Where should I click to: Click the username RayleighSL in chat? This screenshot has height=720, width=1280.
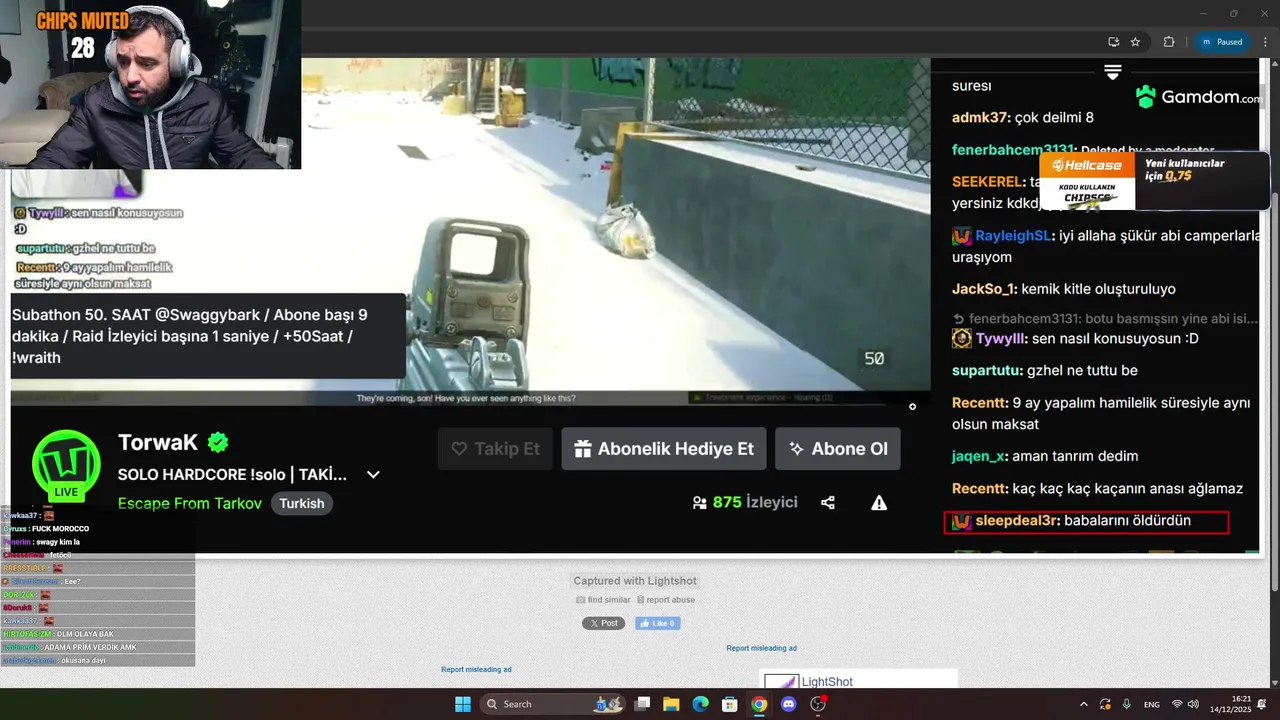click(1013, 236)
